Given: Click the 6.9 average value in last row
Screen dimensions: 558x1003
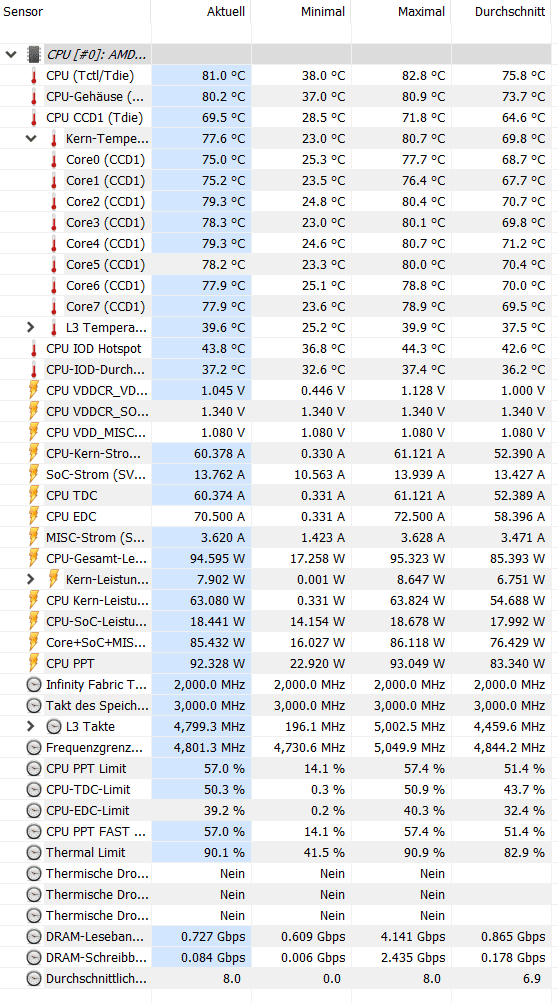Looking at the screenshot, I should [533, 979].
